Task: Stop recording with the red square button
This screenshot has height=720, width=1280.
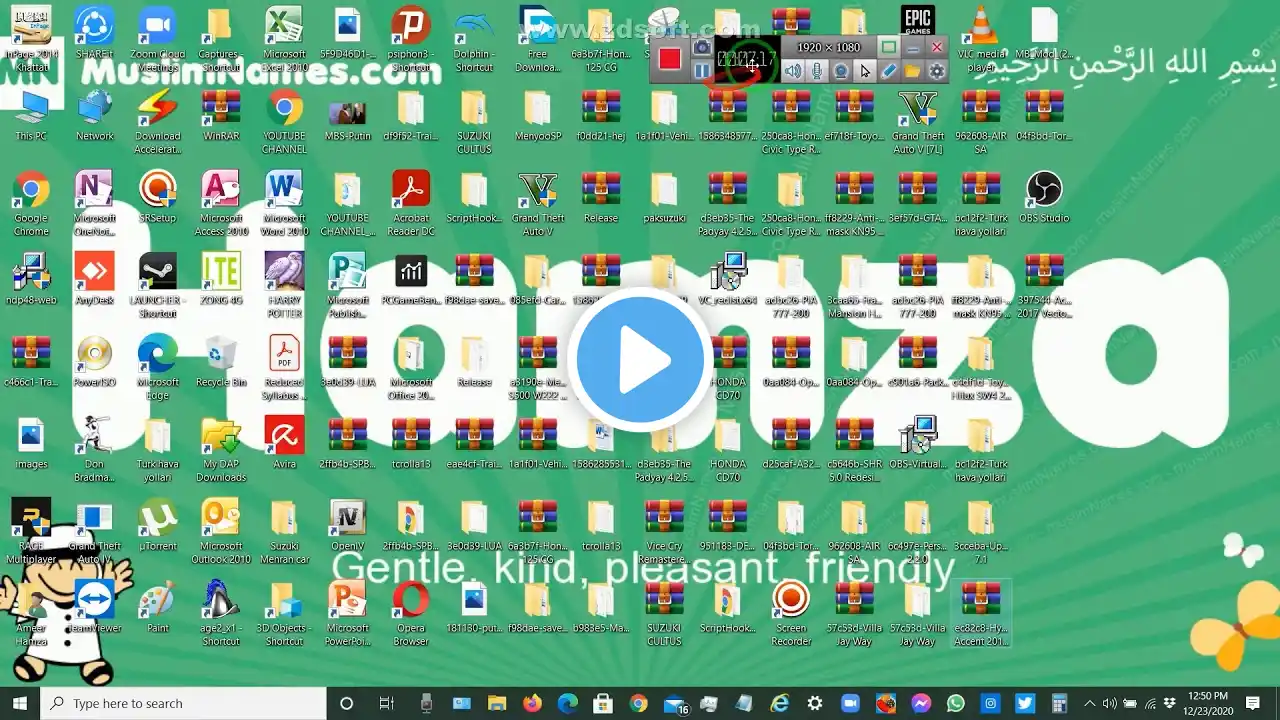Action: pyautogui.click(x=670, y=59)
